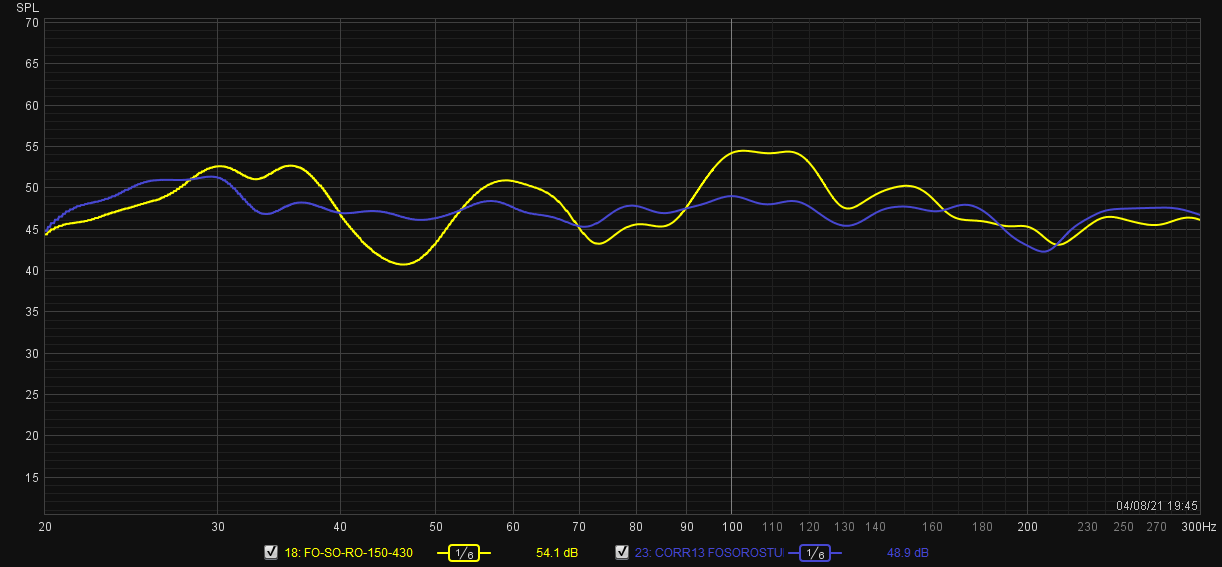The width and height of the screenshot is (1222, 567).
Task: Click the 60 frequency axis label
Action: click(x=513, y=526)
